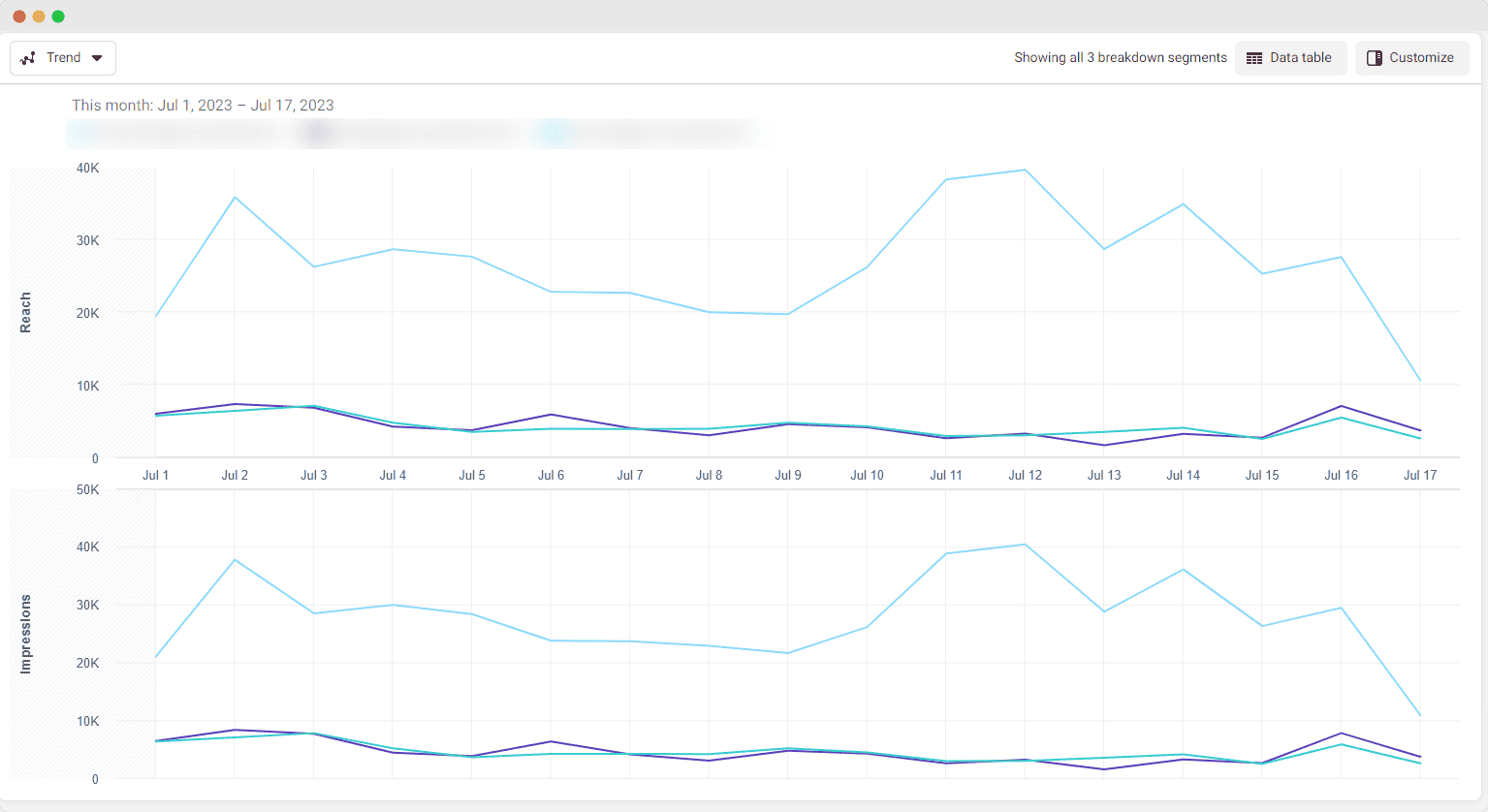This screenshot has height=812, width=1488.
Task: Toggle the first breakdown segment legend chip
Action: [x=173, y=133]
